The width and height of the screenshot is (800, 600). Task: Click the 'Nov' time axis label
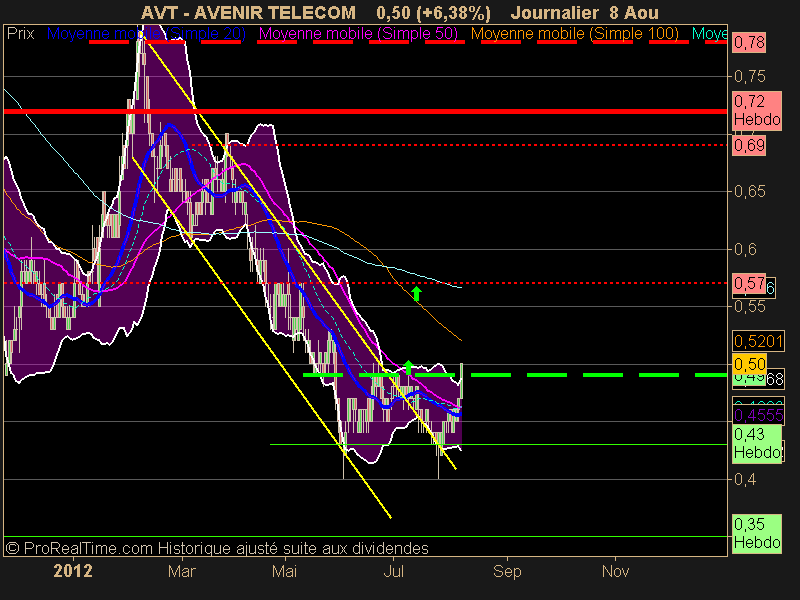(x=615, y=571)
